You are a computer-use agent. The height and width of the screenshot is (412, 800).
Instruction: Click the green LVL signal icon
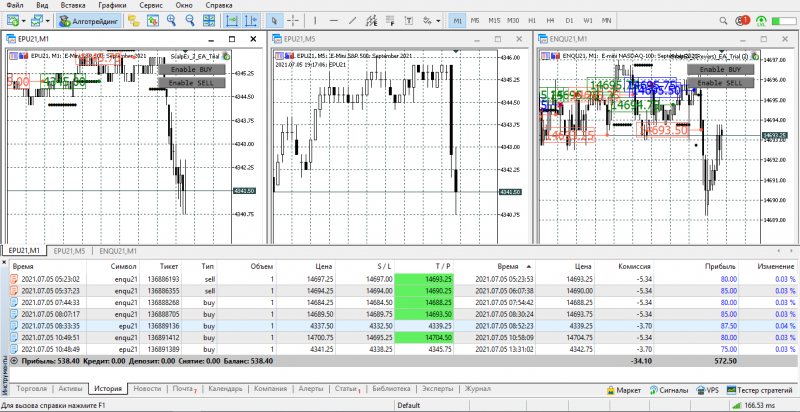click(761, 21)
